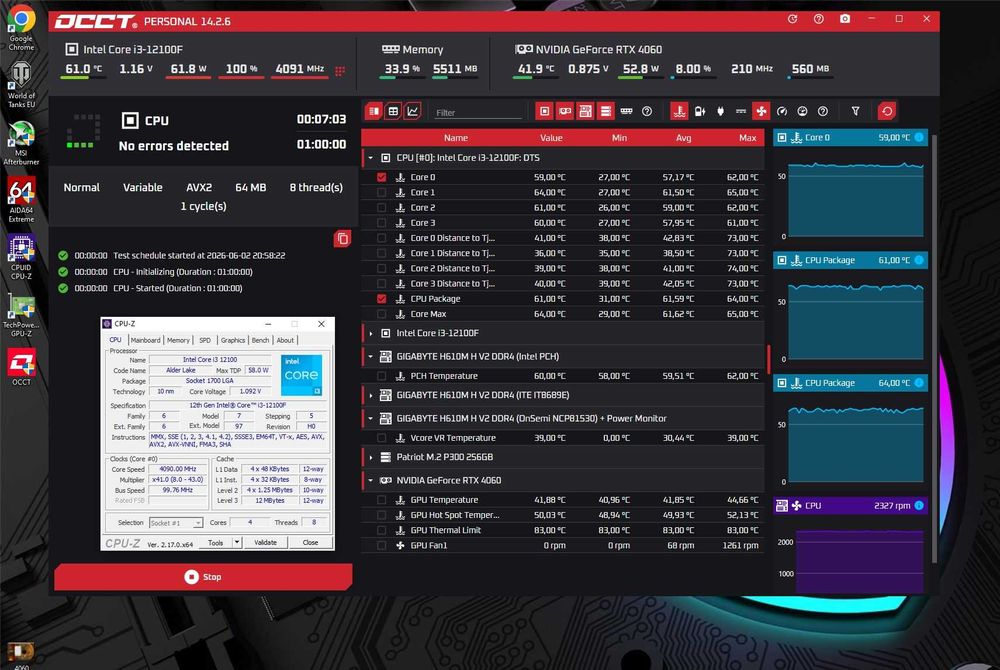Click the blue info dot on Core 0 graph
Viewport: 1000px width, 670px height.
coord(919,137)
